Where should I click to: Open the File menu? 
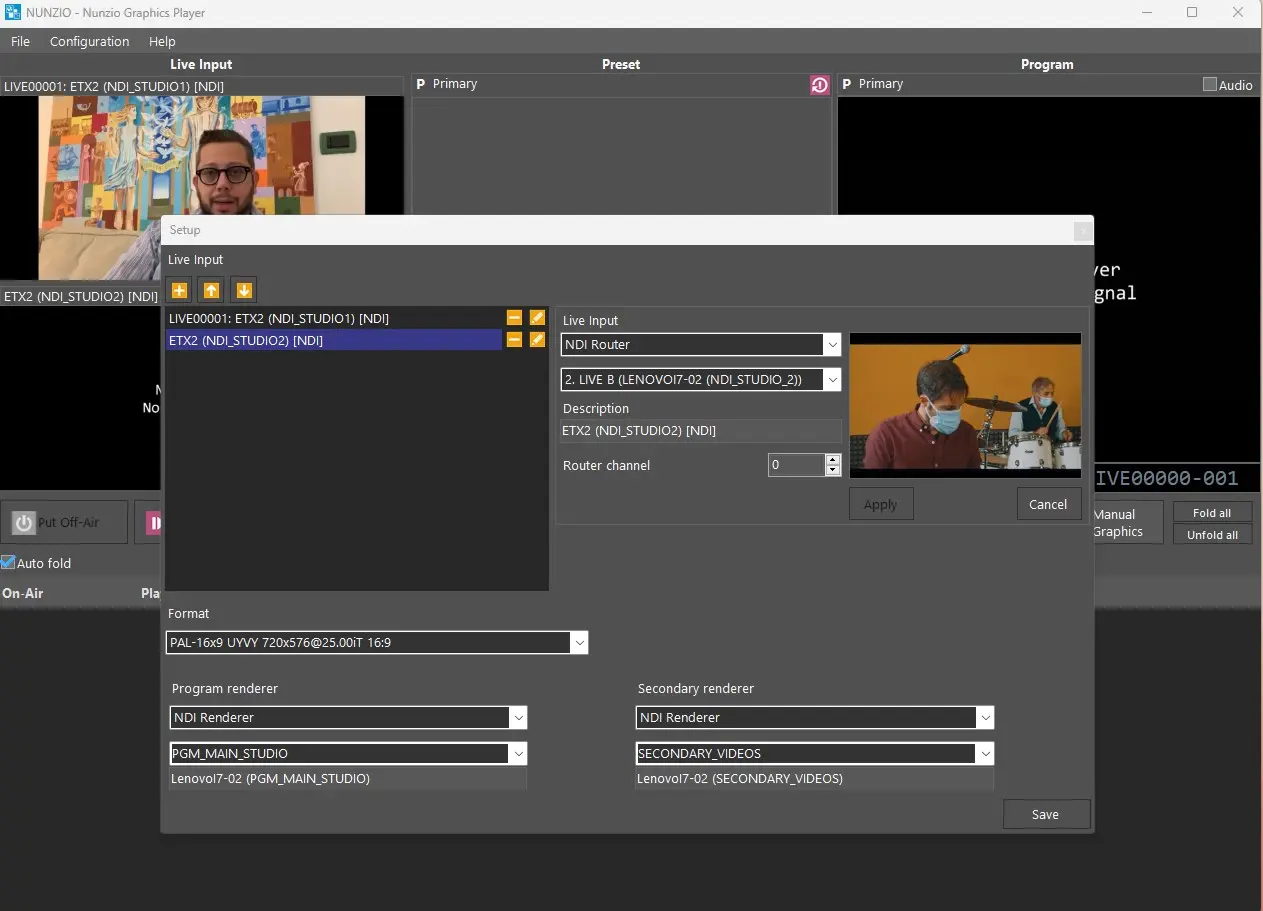(20, 42)
